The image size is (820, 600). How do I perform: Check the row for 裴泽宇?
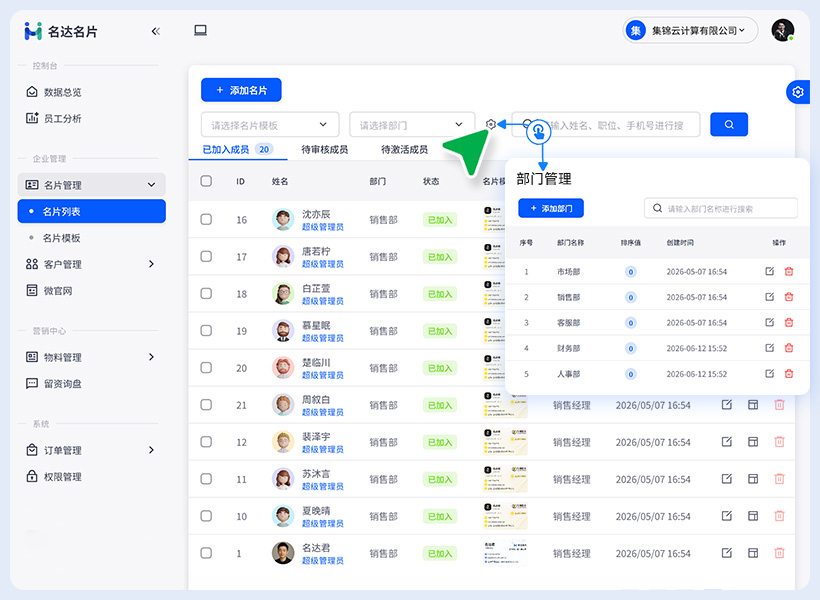[206, 442]
